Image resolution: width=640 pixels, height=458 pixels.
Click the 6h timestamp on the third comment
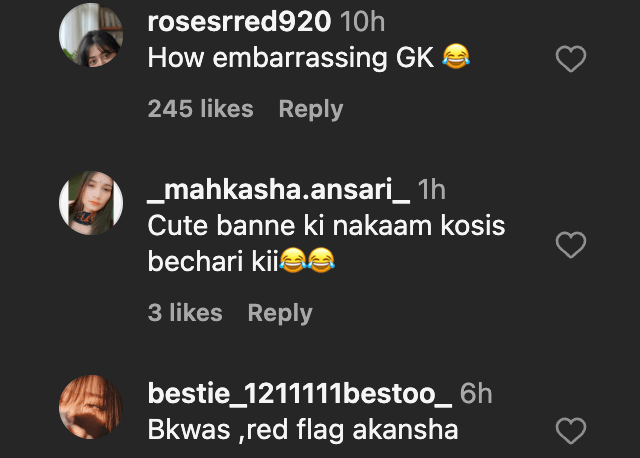click(x=476, y=394)
